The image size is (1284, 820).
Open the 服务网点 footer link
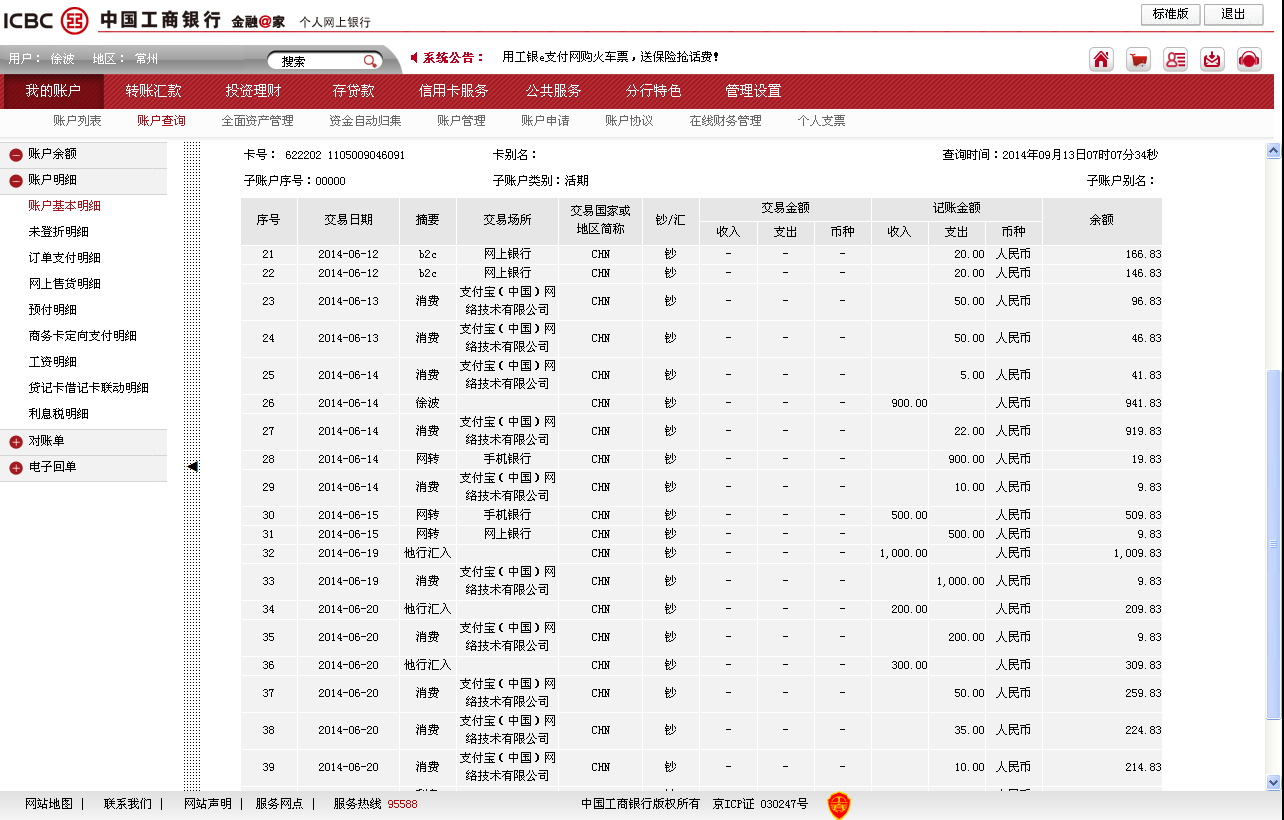click(x=279, y=804)
